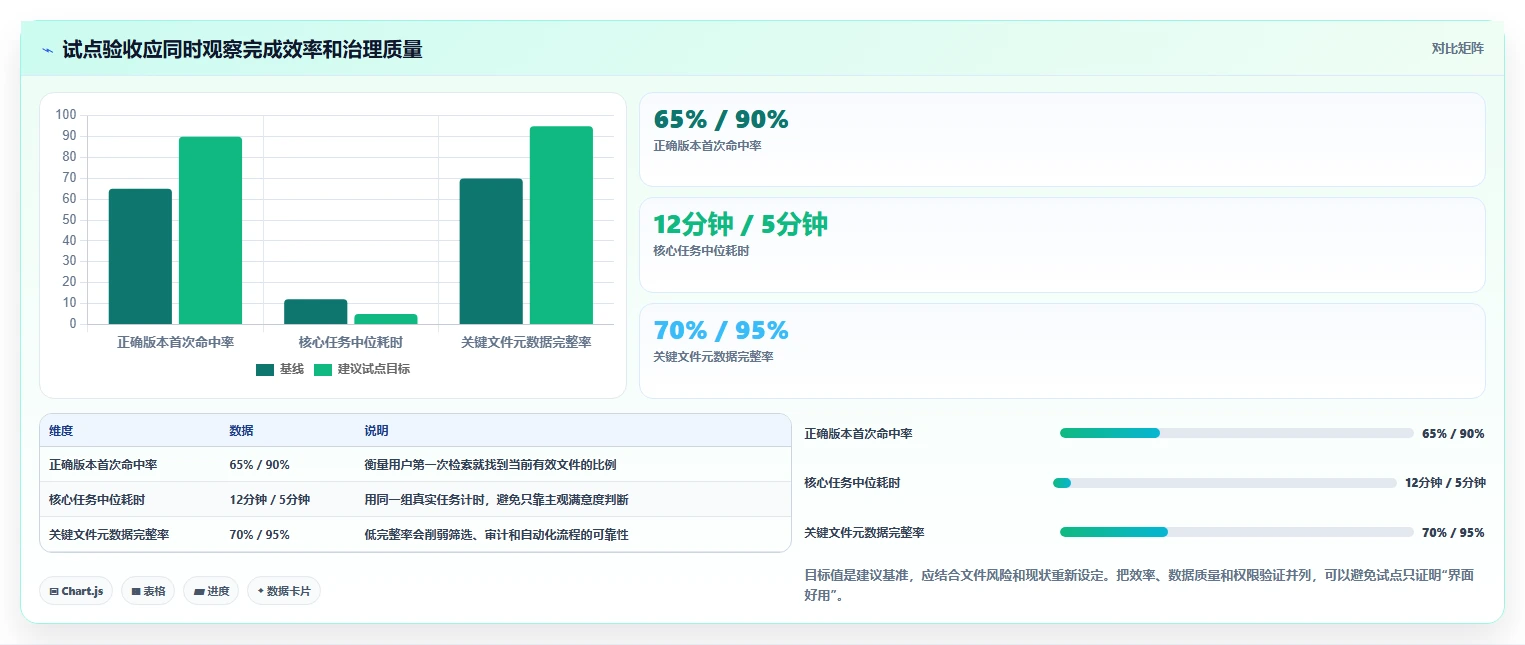Click the 基线 bar for 核心任务中位耗时

click(315, 311)
